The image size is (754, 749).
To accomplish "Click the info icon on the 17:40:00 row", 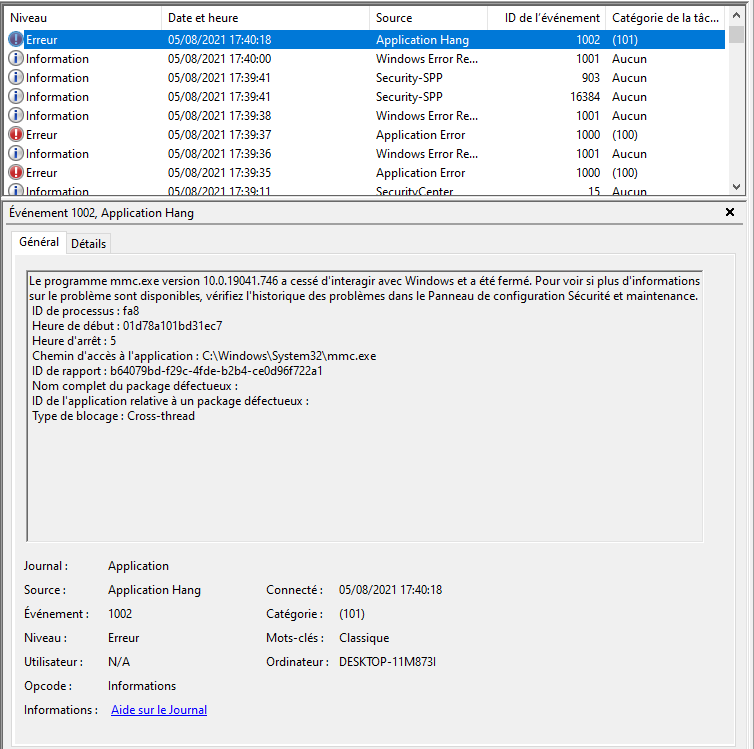I will 16,59.
